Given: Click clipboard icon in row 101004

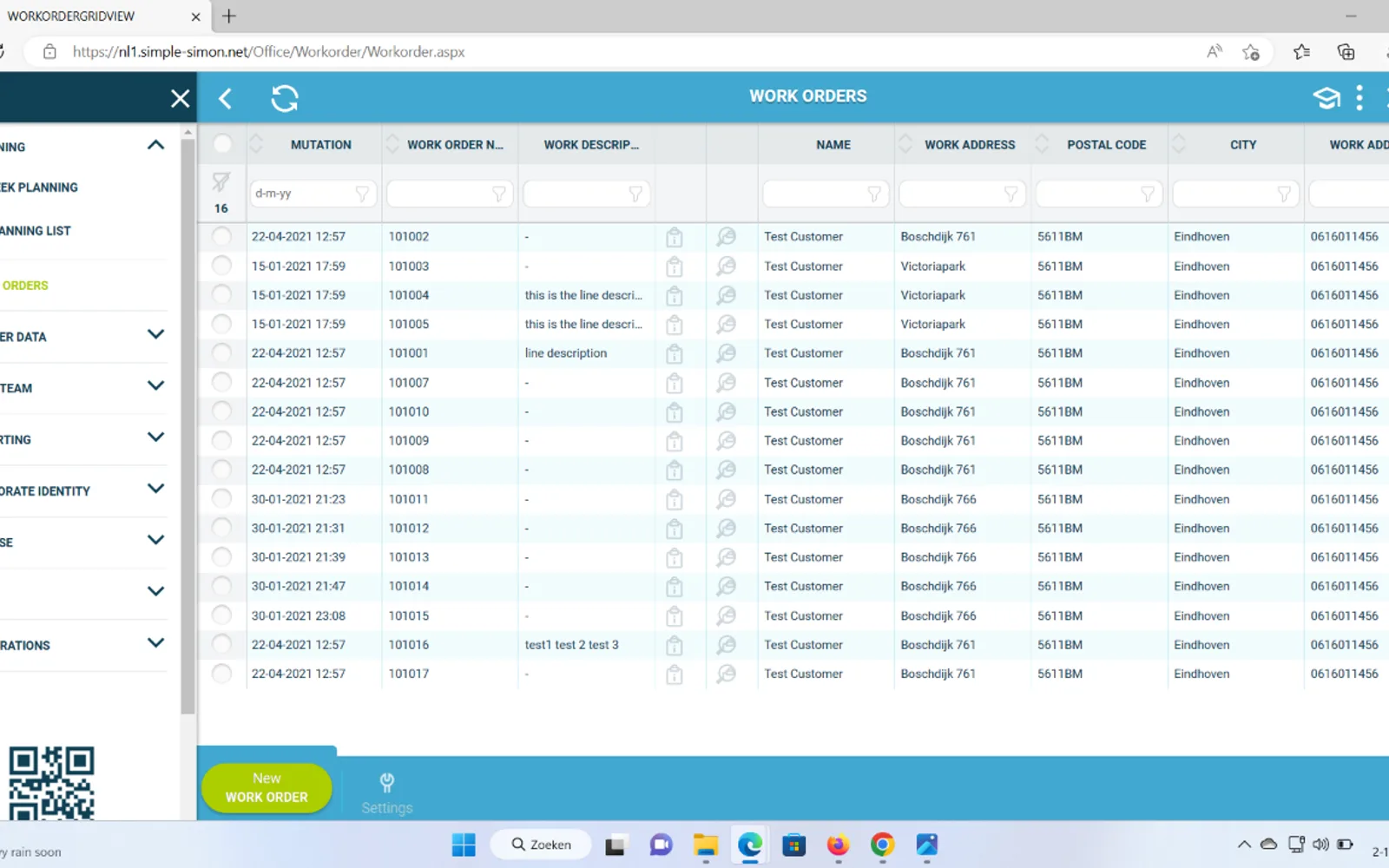Looking at the screenshot, I should click(x=674, y=295).
